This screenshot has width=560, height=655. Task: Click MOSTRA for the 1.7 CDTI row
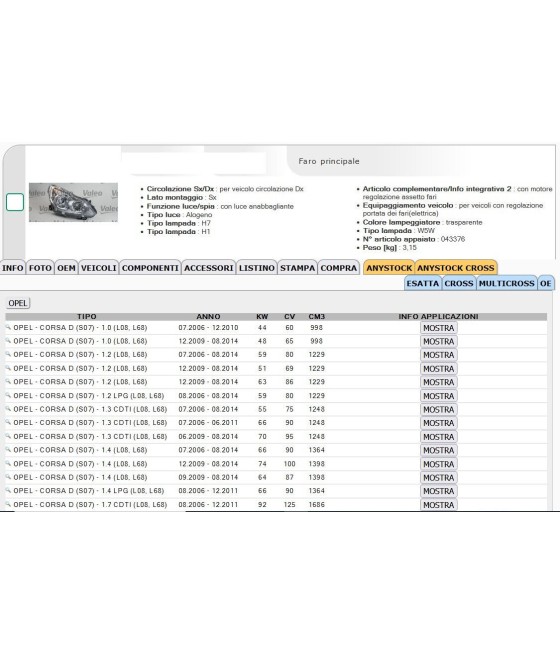[438, 505]
